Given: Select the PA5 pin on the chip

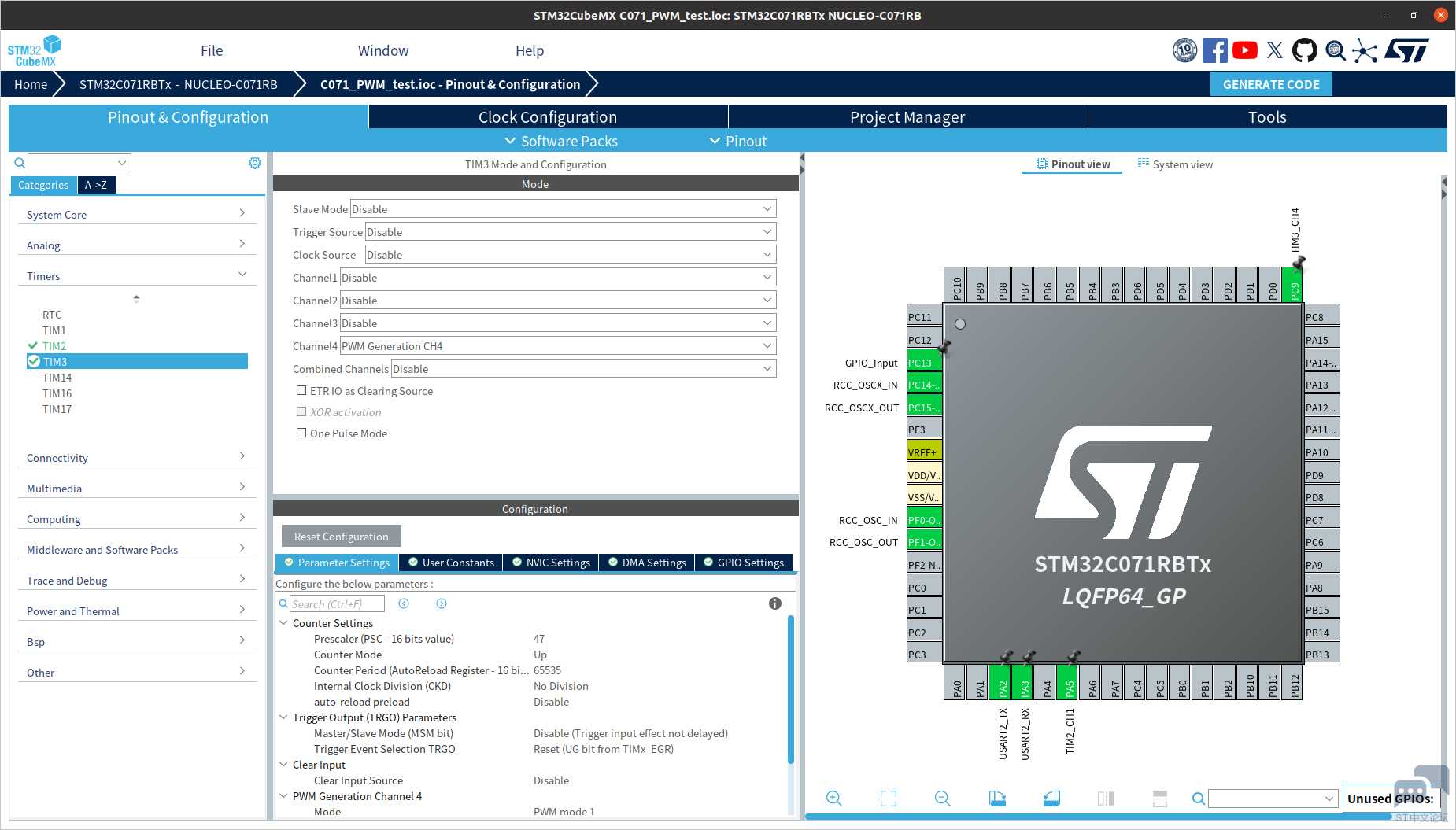Looking at the screenshot, I should [1068, 681].
